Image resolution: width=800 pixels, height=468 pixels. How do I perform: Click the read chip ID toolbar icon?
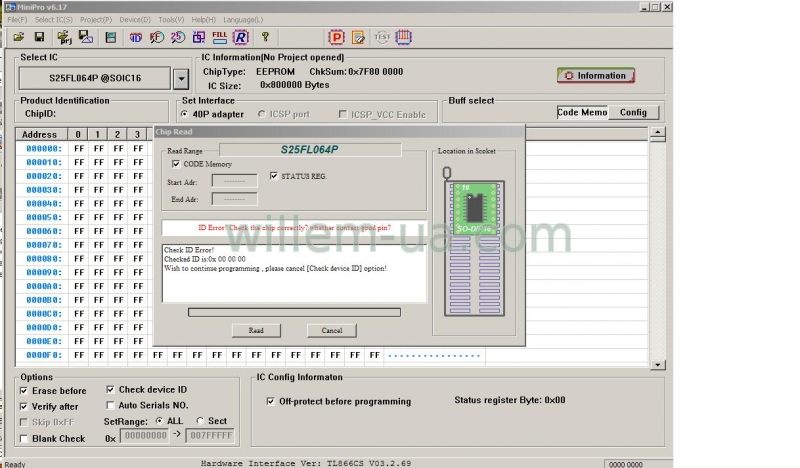pos(135,37)
